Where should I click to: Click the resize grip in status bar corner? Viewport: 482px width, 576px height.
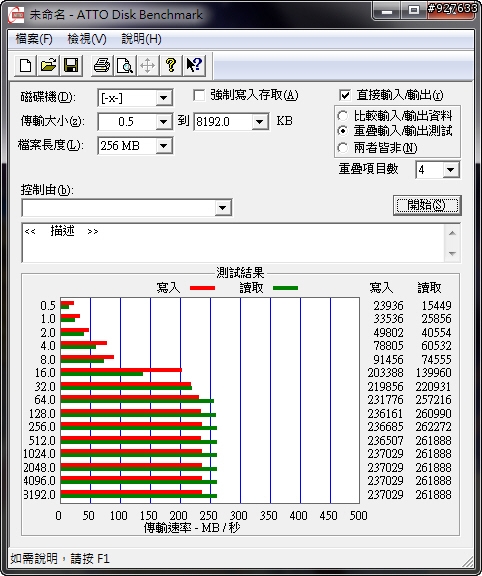coord(467,561)
